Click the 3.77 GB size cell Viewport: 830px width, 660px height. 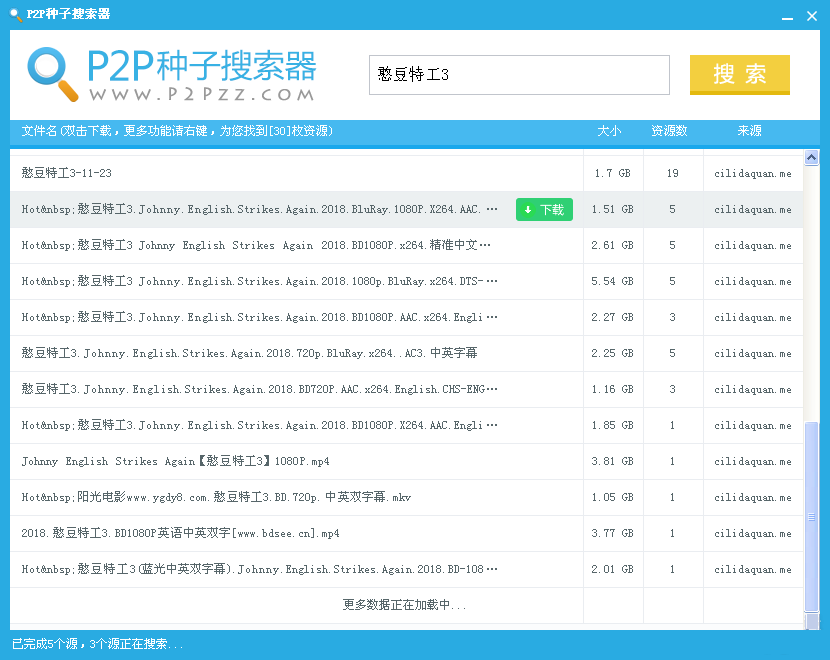[x=613, y=534]
